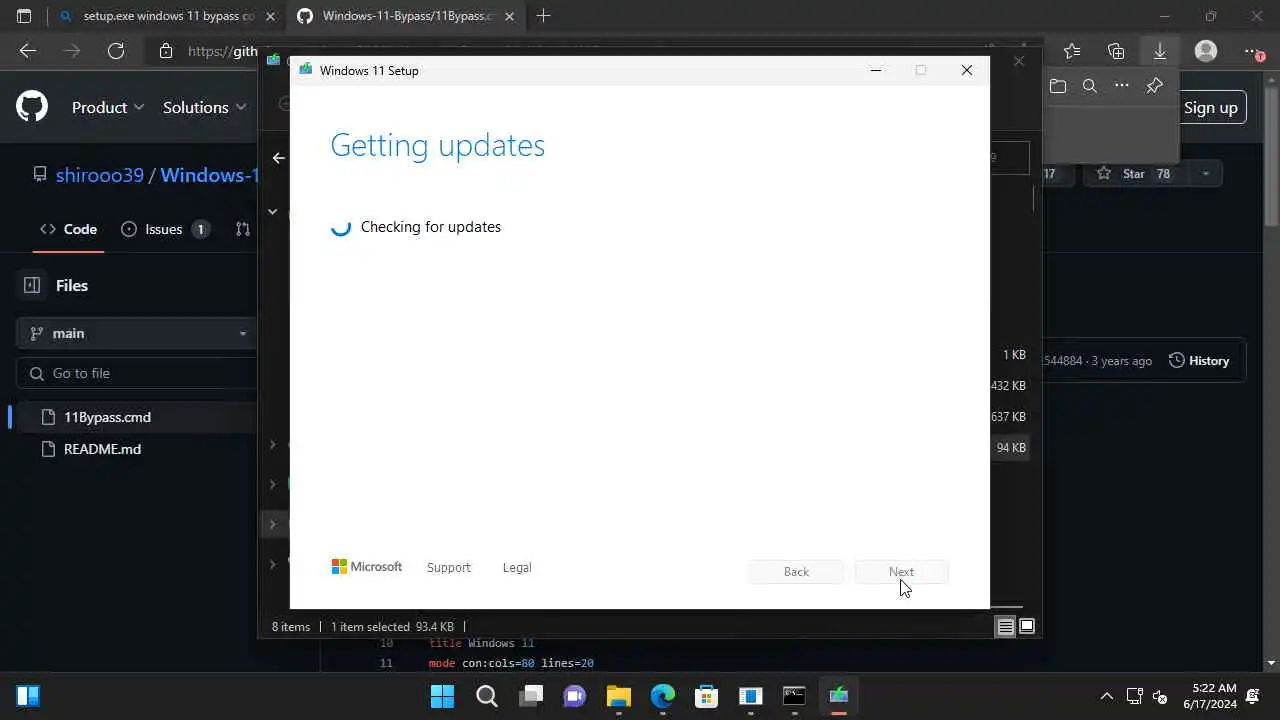1280x720 pixels.
Task: Open the GitHub Solutions menu
Action: tap(206, 107)
